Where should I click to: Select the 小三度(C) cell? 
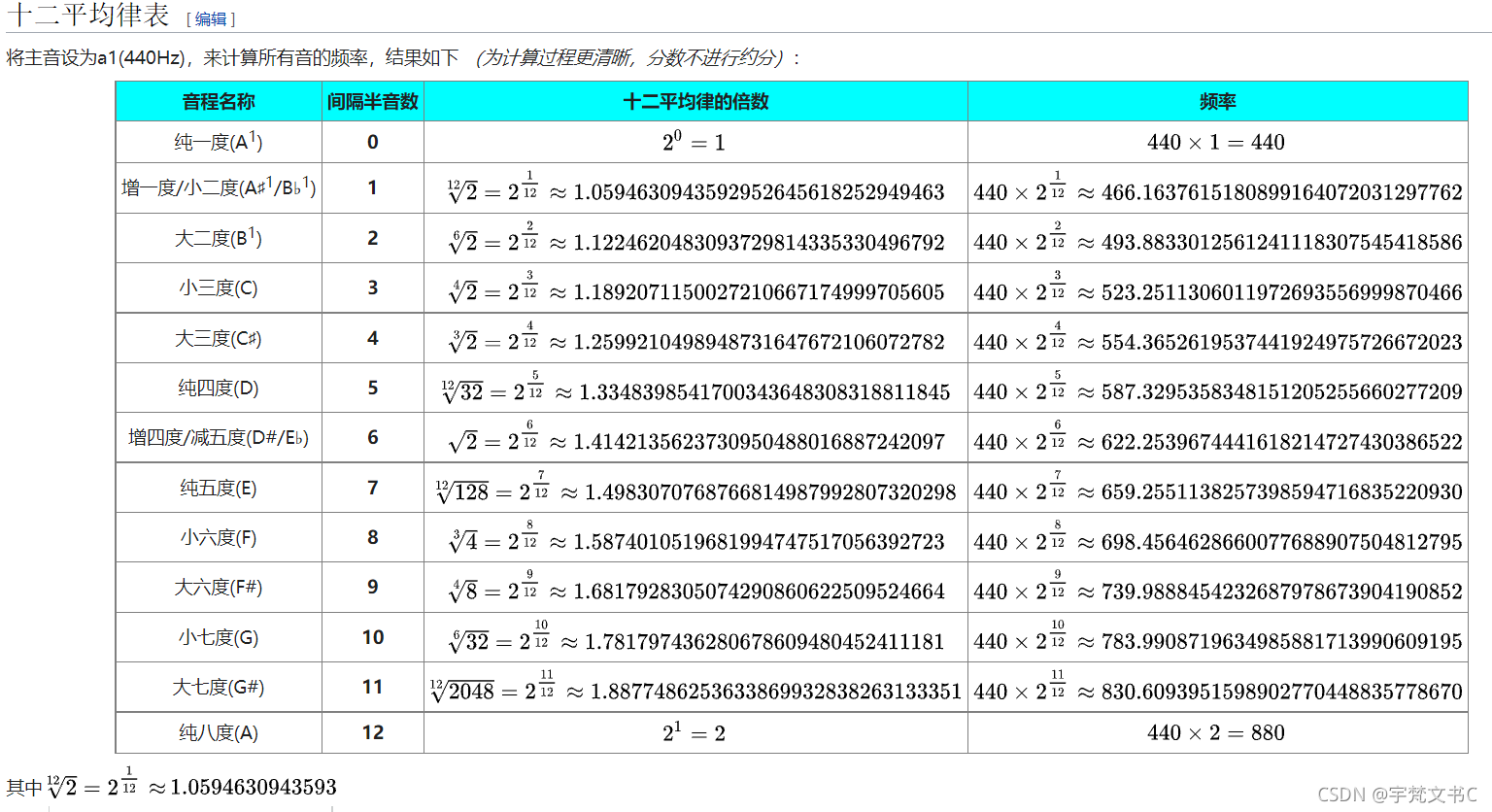219,288
